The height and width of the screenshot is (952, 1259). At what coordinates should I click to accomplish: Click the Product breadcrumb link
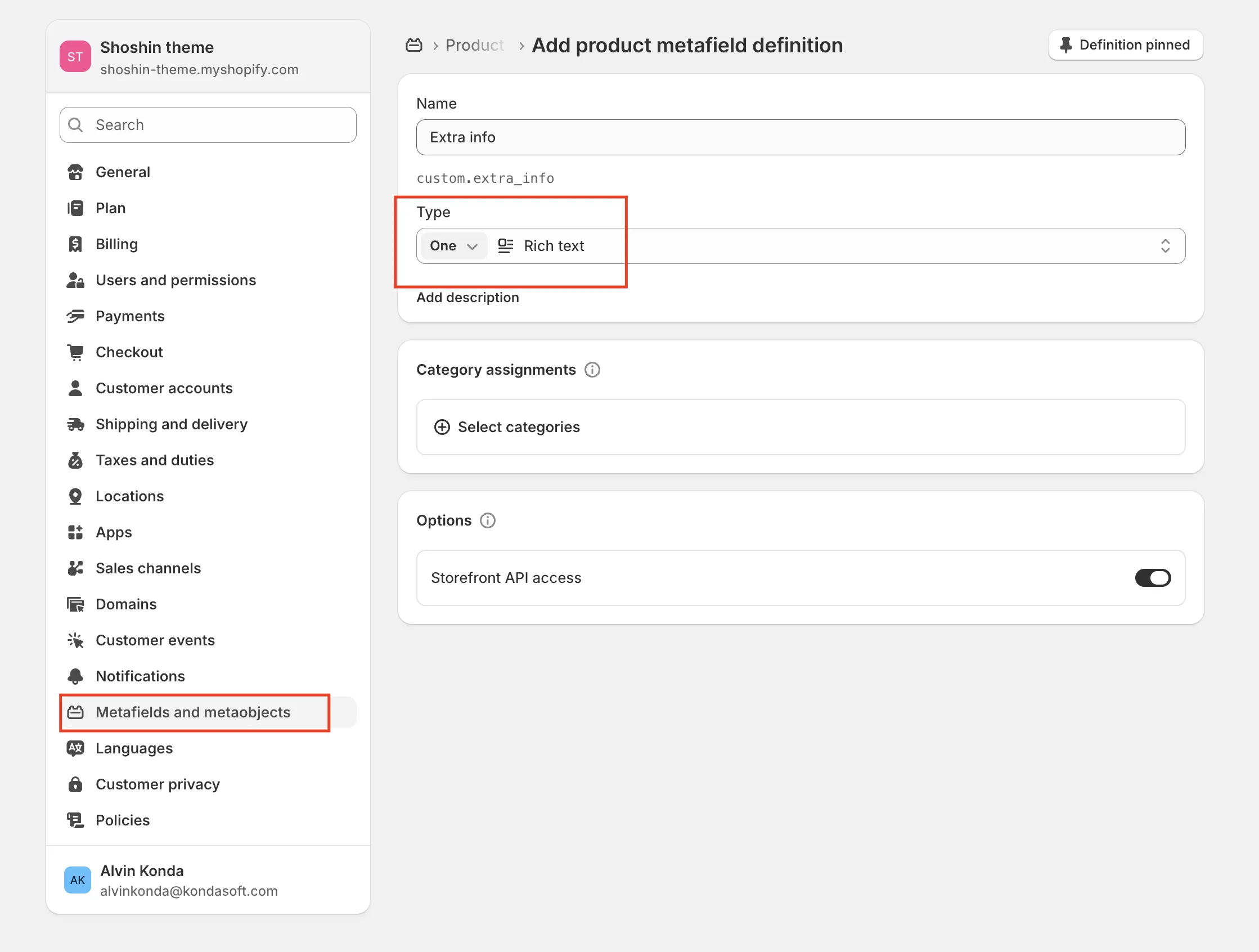(x=474, y=45)
